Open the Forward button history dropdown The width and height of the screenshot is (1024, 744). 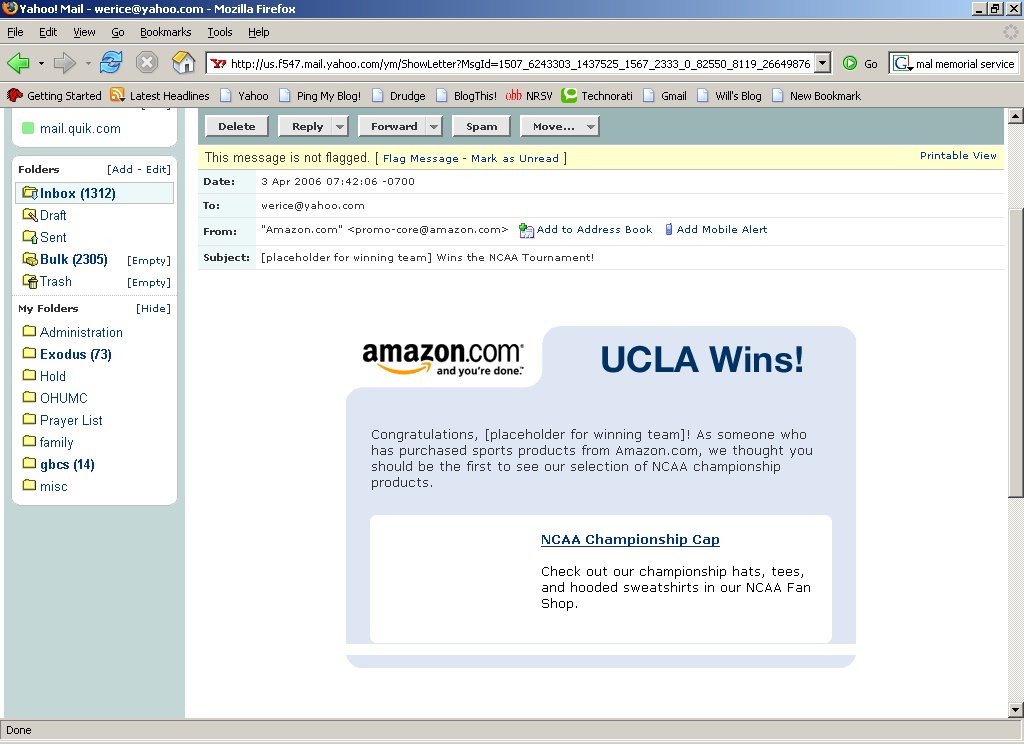pyautogui.click(x=88, y=63)
